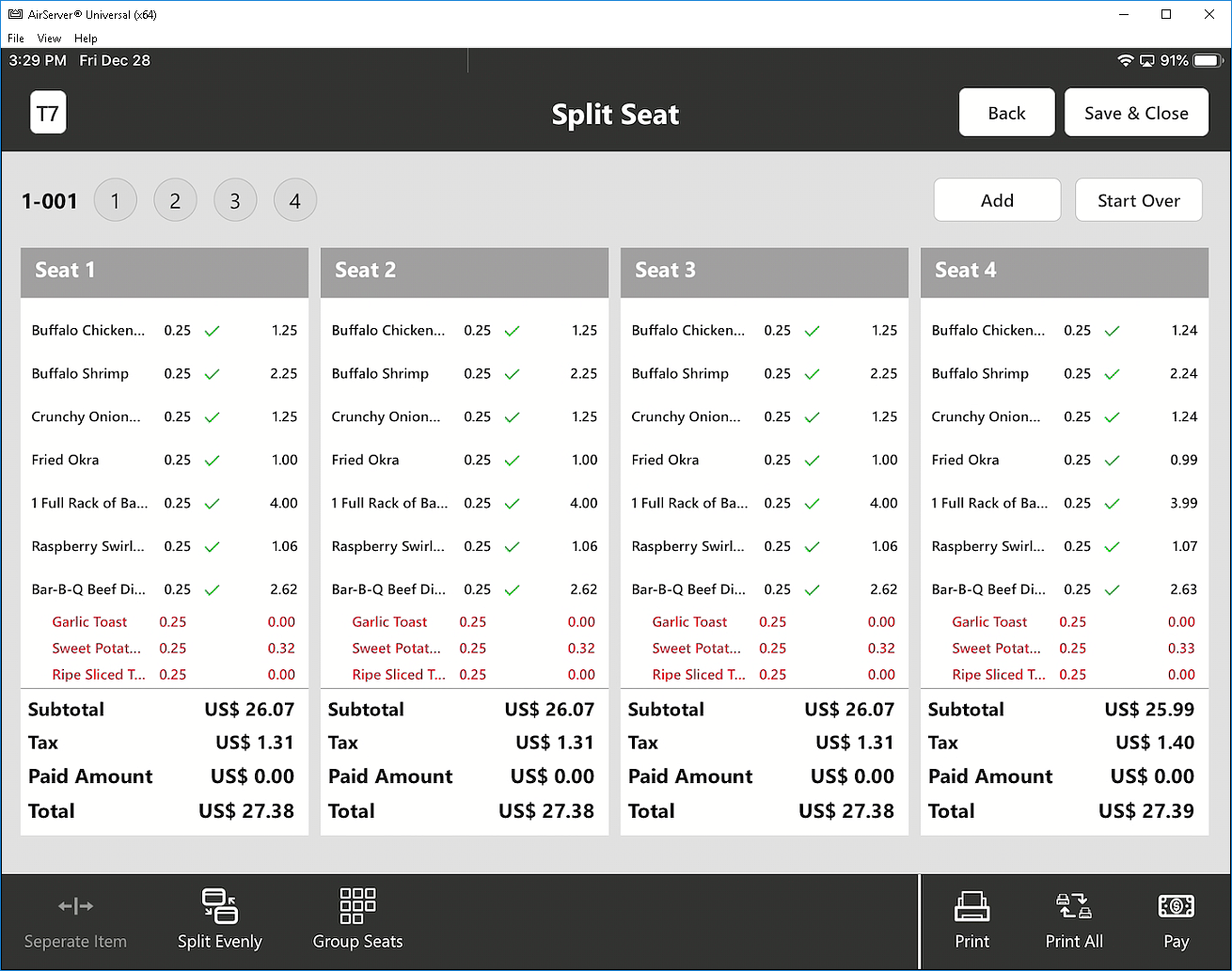Click the Print icon
The image size is (1232, 971).
pos(971,907)
